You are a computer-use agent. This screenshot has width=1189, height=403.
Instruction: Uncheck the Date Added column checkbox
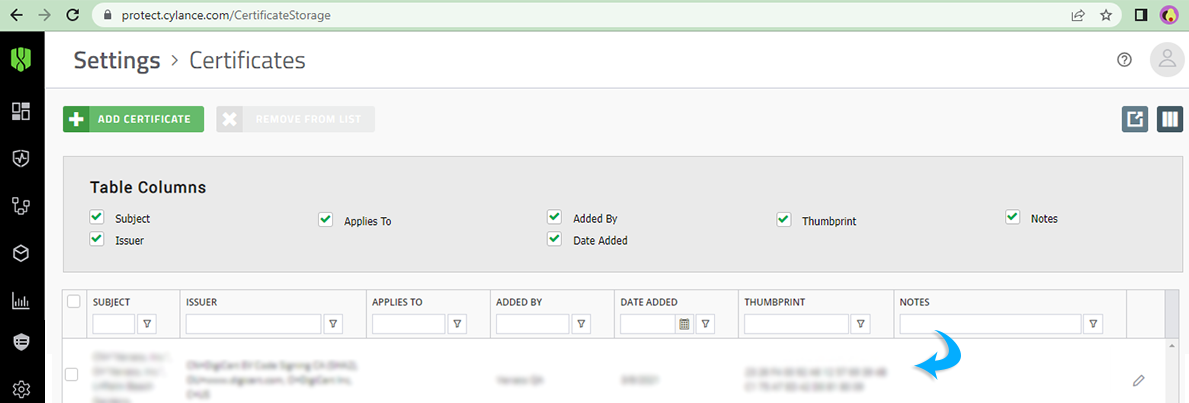[554, 239]
